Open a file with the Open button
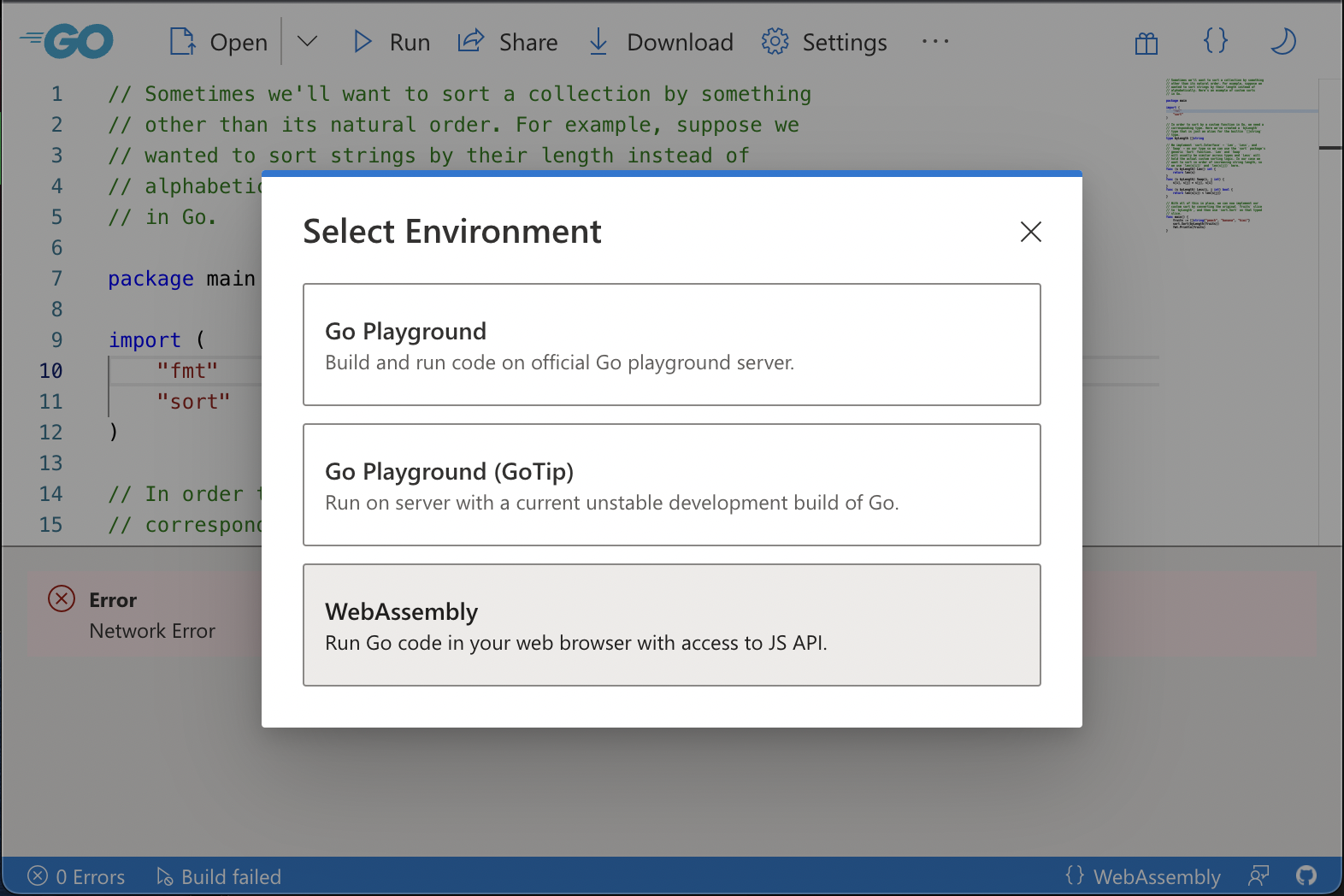 [219, 42]
